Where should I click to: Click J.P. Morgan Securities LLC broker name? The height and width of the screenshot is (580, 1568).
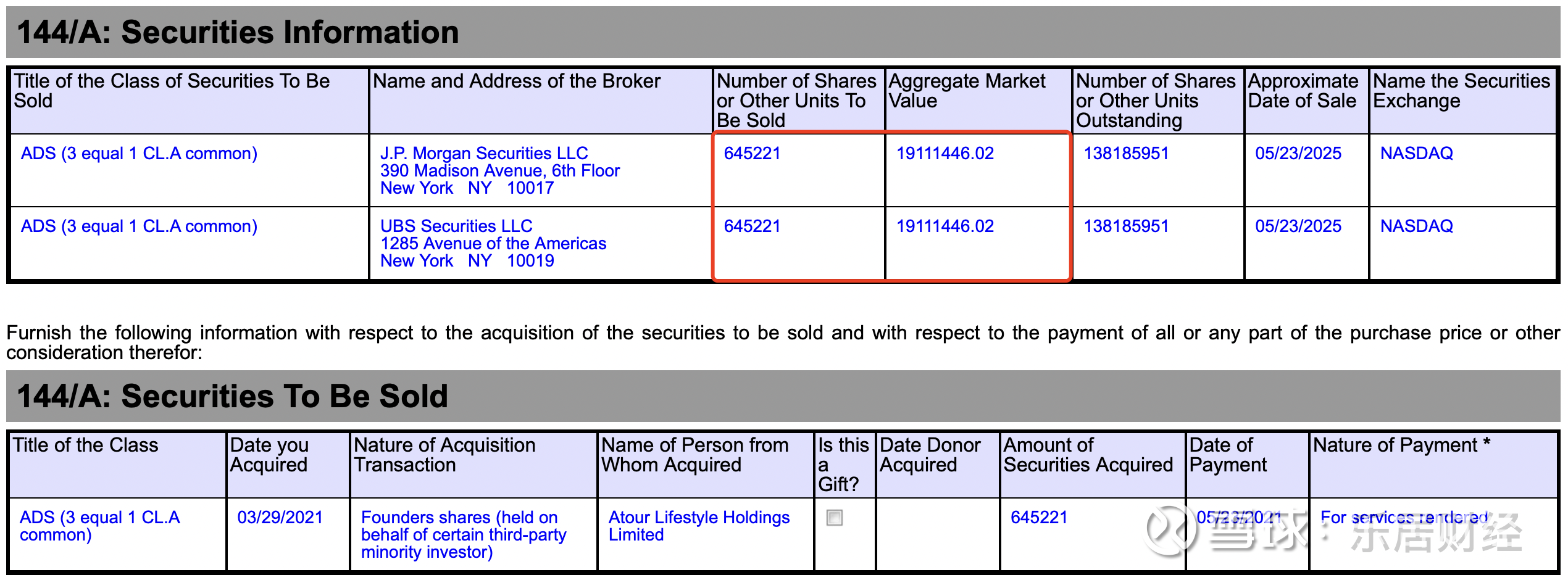click(483, 153)
